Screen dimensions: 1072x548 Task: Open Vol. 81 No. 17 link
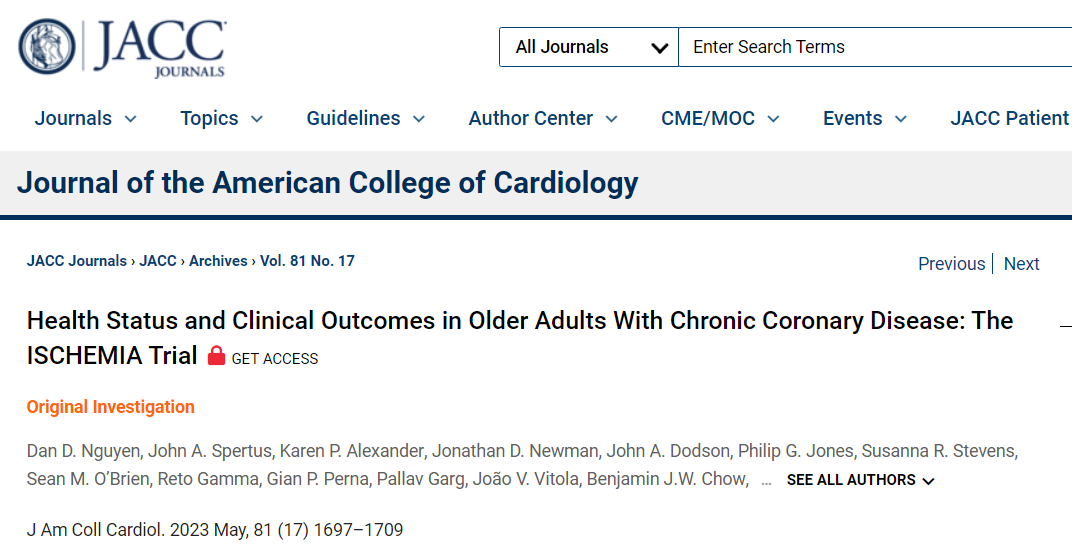[x=307, y=261]
